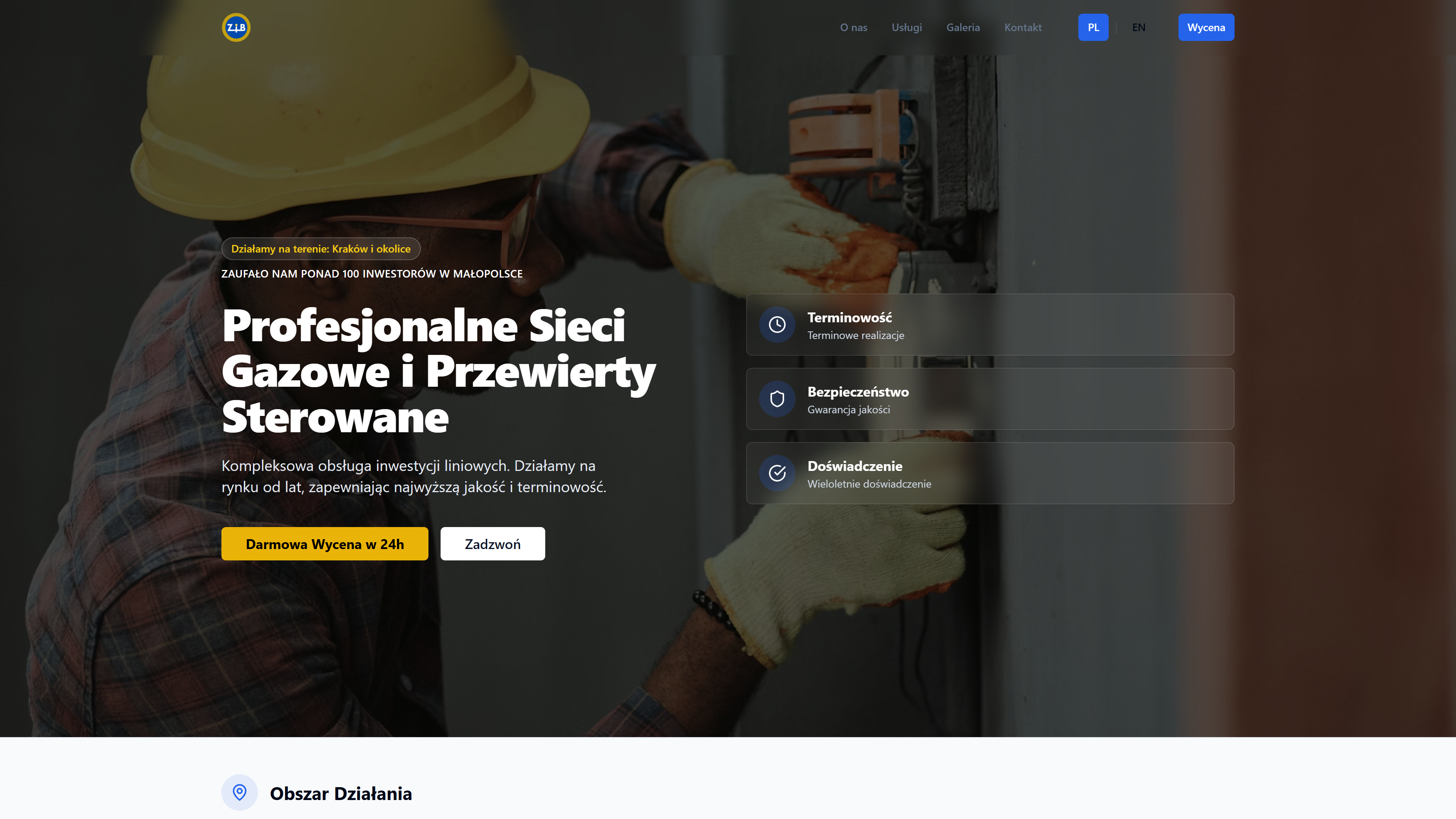
Task: Click the Obszar Działania heading
Action: (341, 794)
